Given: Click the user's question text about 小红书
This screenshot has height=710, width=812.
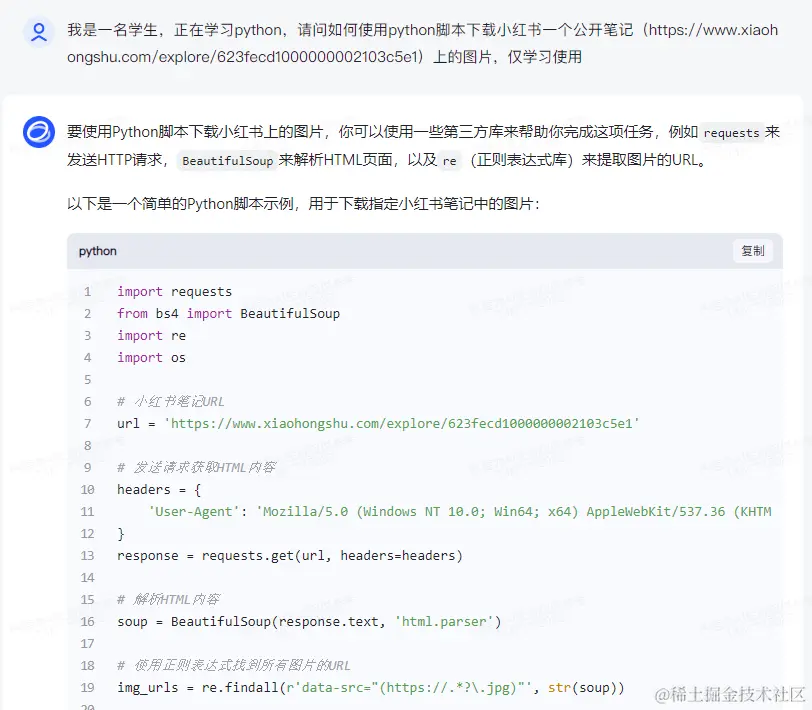Looking at the screenshot, I should (423, 44).
